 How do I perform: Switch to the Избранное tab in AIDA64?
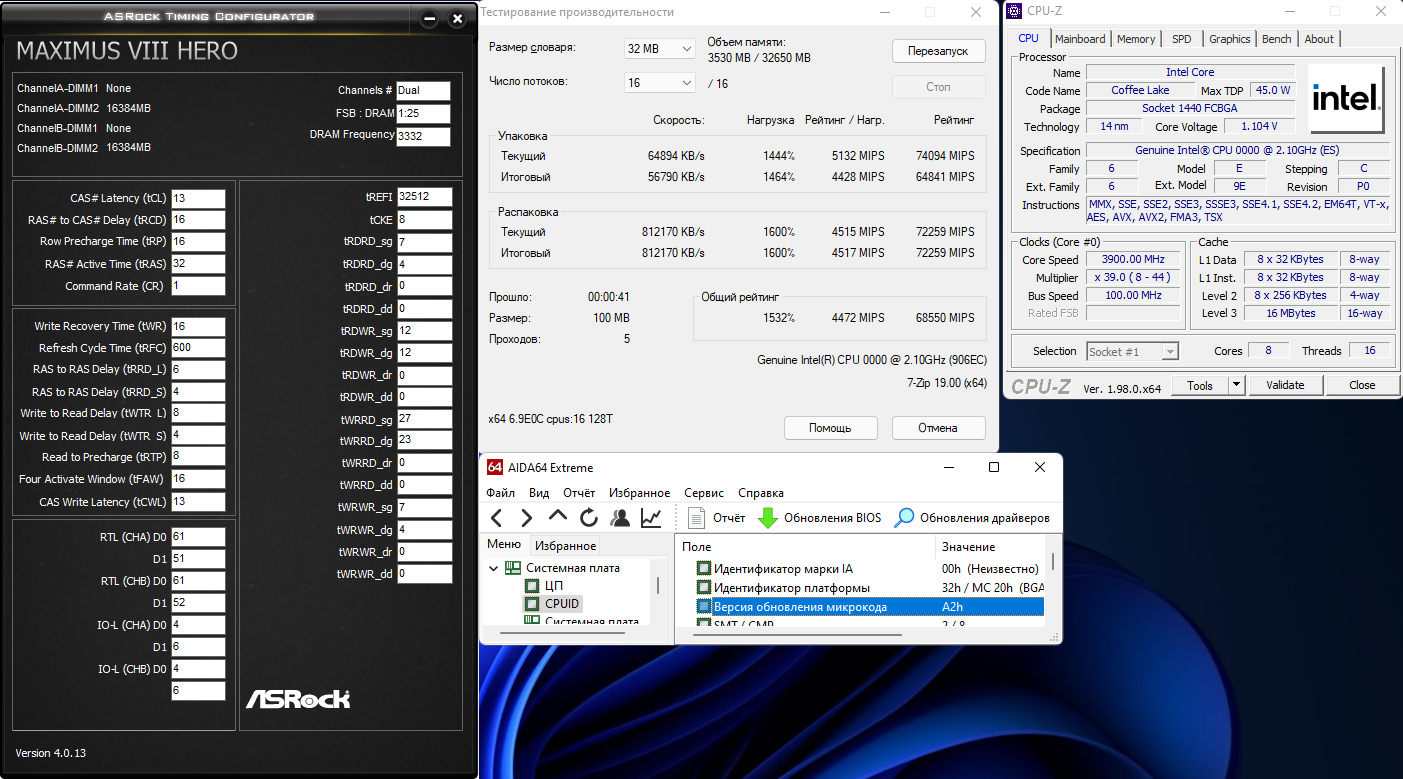pyautogui.click(x=565, y=546)
